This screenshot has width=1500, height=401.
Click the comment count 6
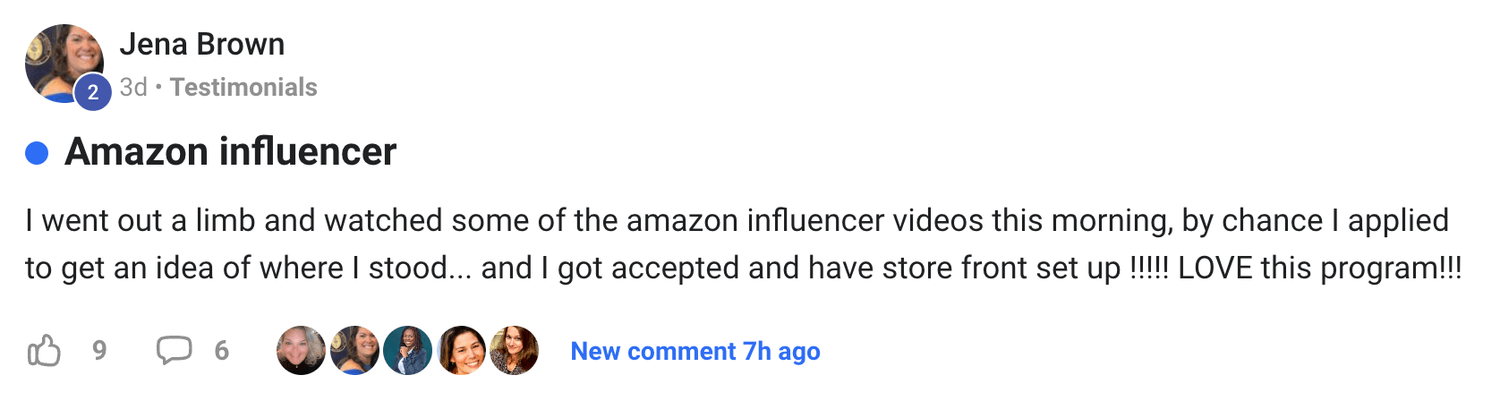222,351
